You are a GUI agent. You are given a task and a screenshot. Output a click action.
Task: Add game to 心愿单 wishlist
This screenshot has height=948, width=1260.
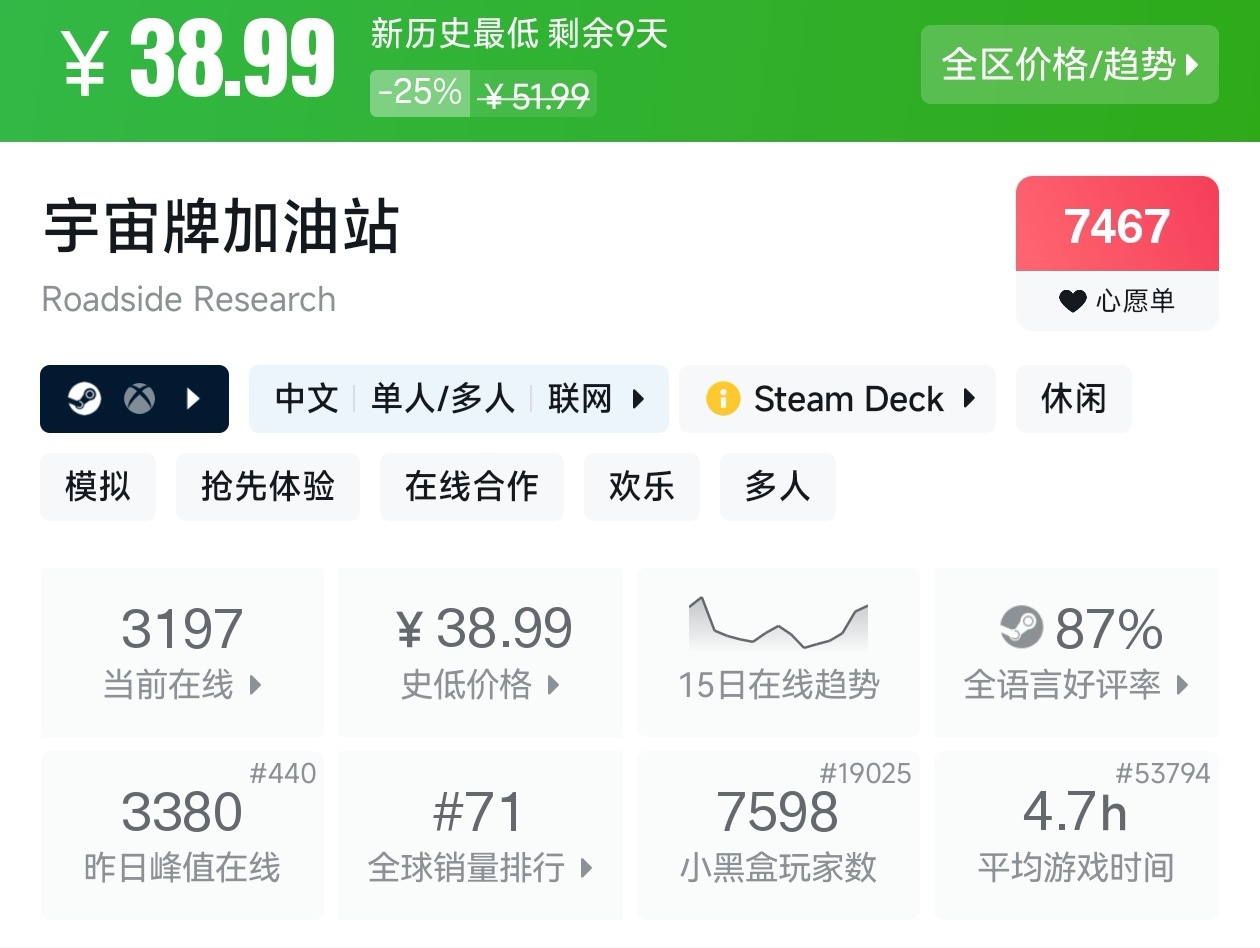pos(1117,252)
